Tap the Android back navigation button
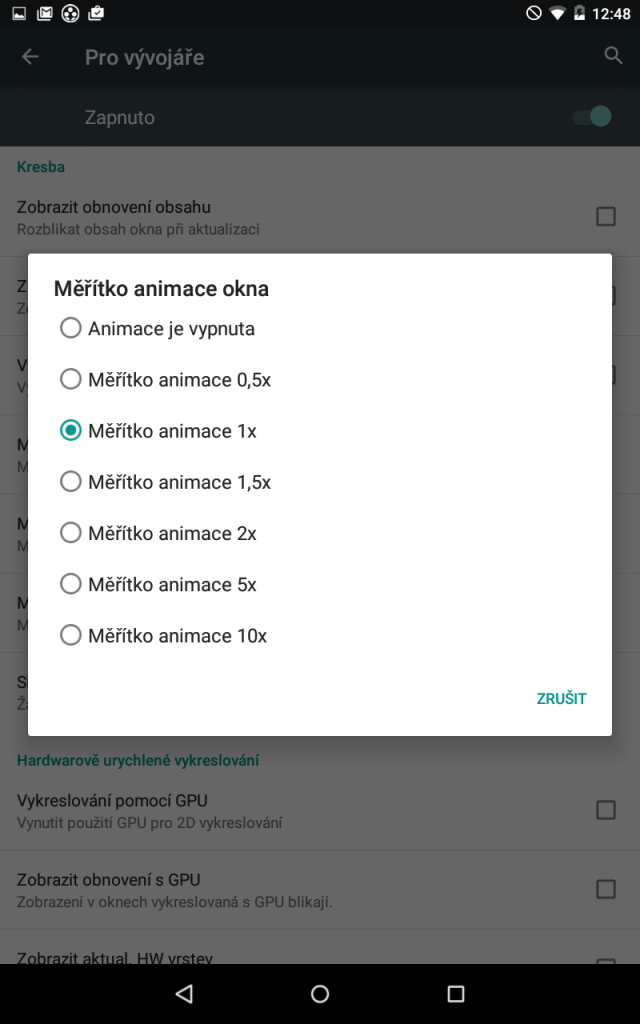Viewport: 640px width, 1024px height. tap(184, 993)
